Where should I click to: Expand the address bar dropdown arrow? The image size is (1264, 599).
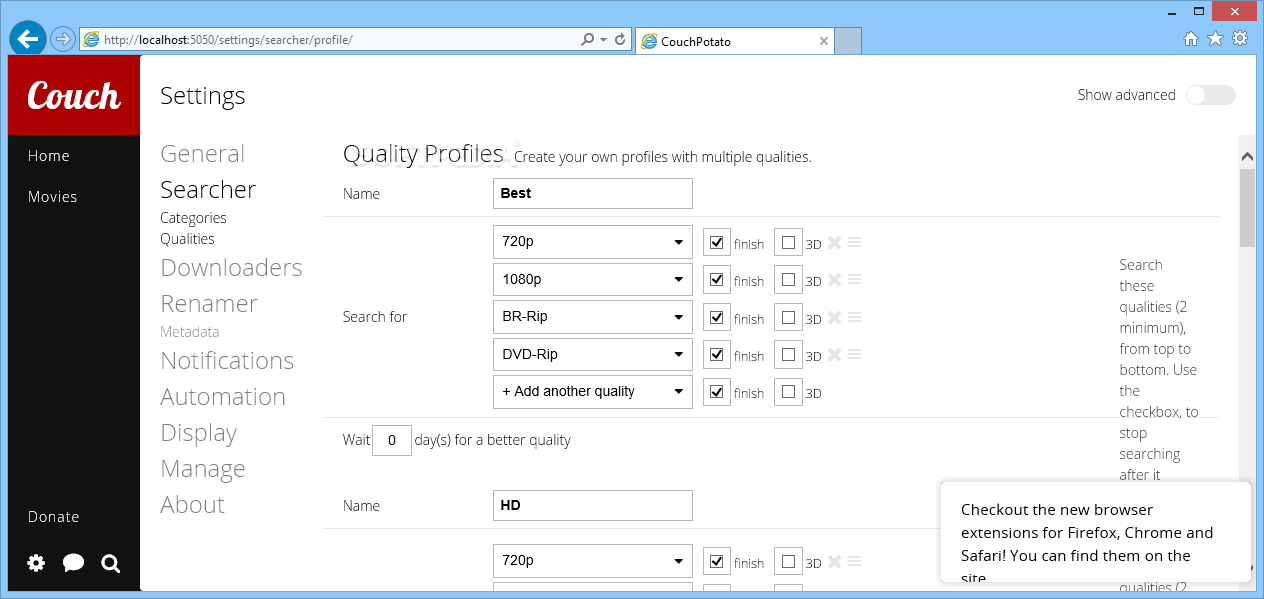(603, 40)
